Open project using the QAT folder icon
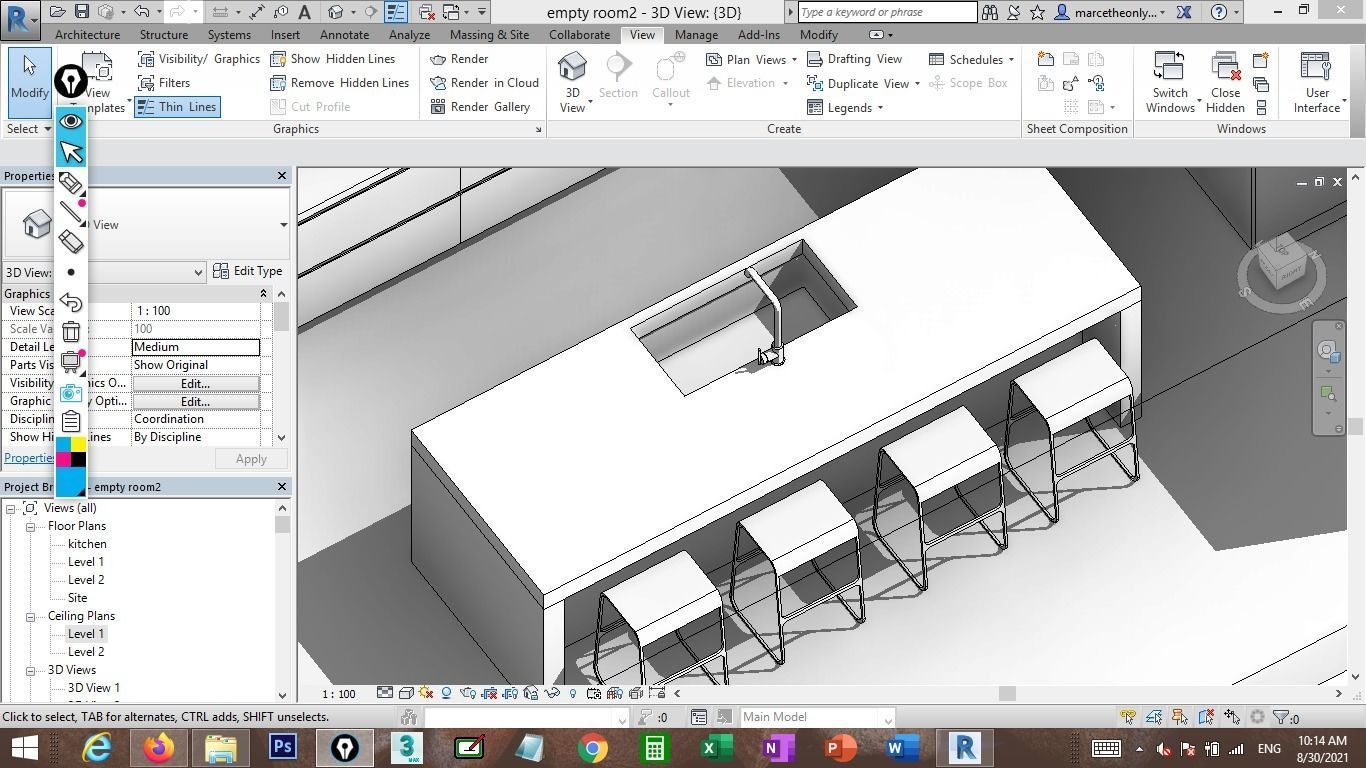The height and width of the screenshot is (768, 1366). pyautogui.click(x=57, y=12)
